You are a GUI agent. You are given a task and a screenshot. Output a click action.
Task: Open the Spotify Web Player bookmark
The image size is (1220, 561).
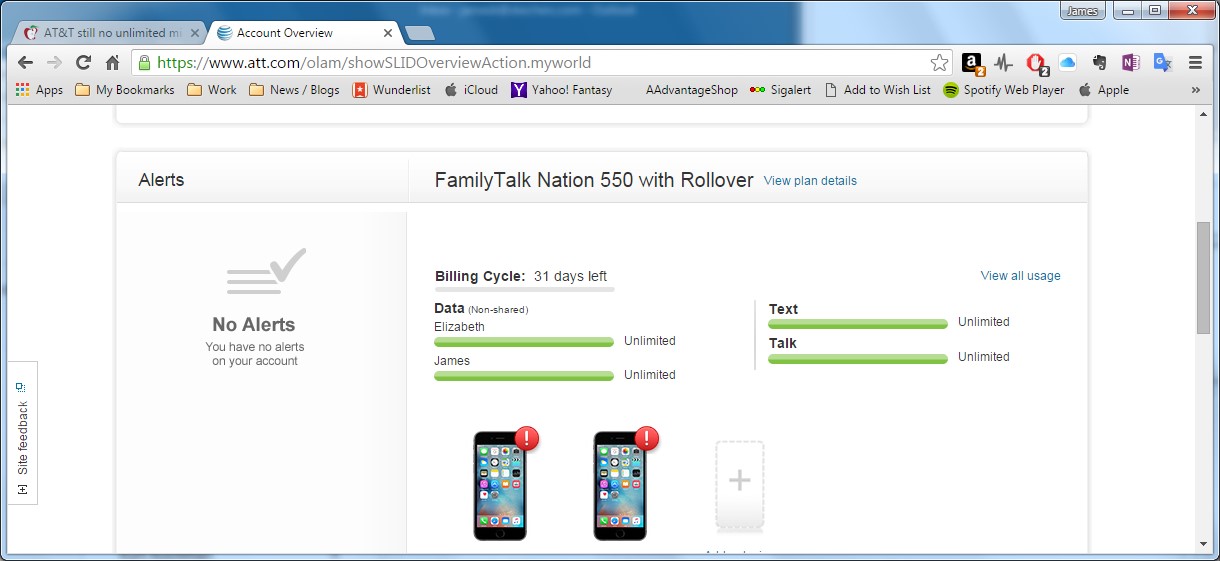[x=1004, y=89]
